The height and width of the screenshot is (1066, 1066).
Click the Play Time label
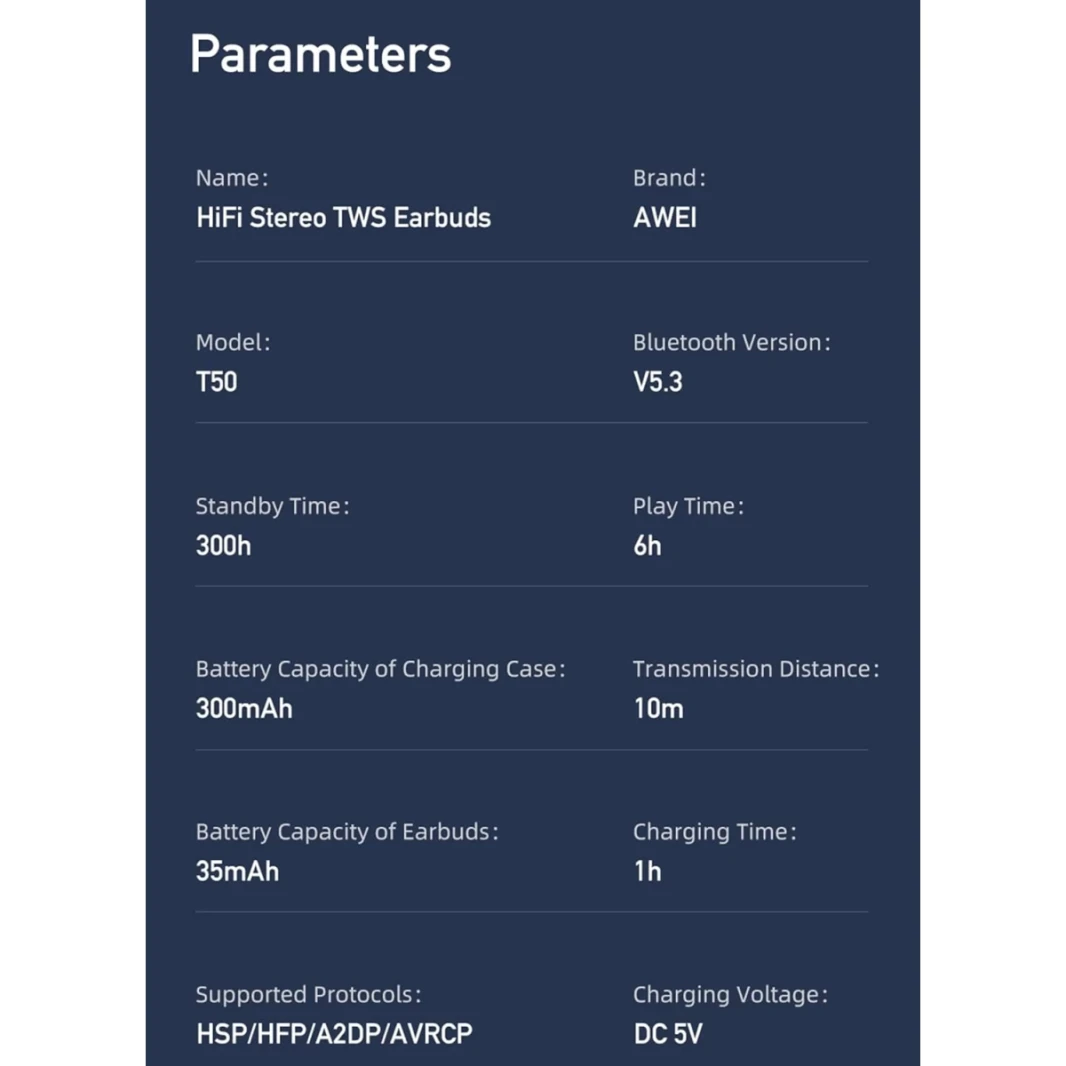687,506
